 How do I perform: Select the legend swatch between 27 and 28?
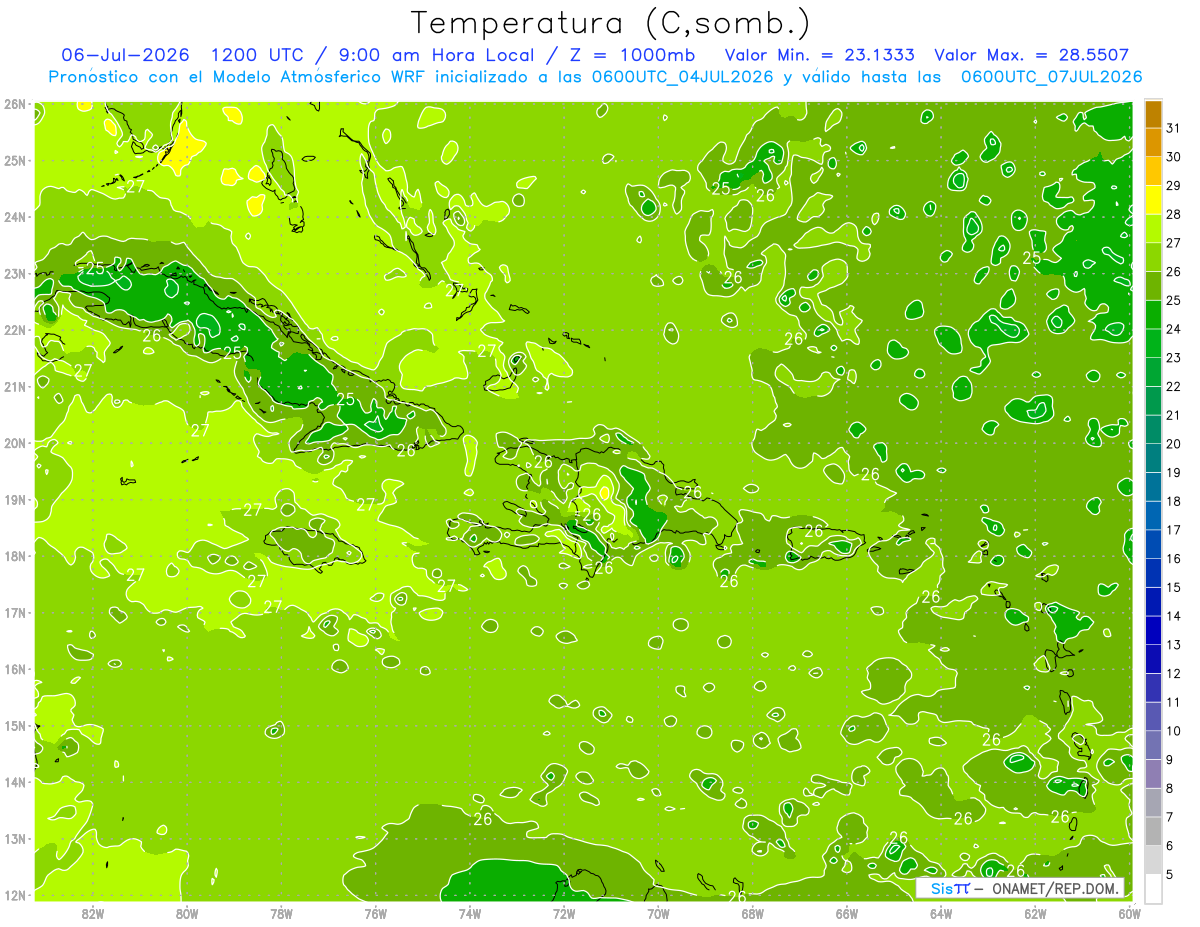[x=1153, y=228]
